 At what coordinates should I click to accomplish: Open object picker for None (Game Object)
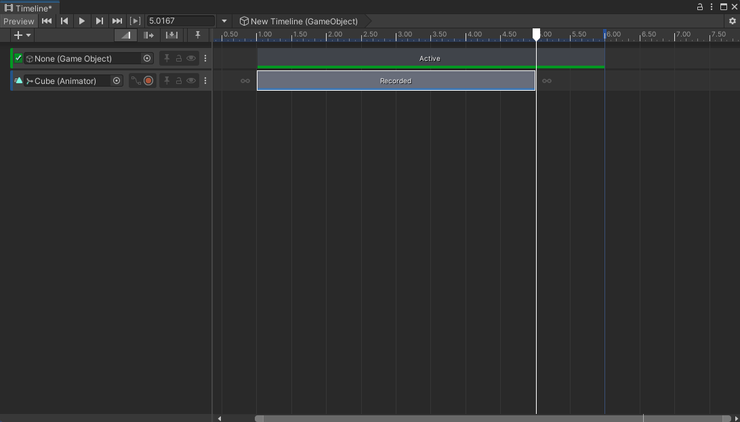(147, 59)
